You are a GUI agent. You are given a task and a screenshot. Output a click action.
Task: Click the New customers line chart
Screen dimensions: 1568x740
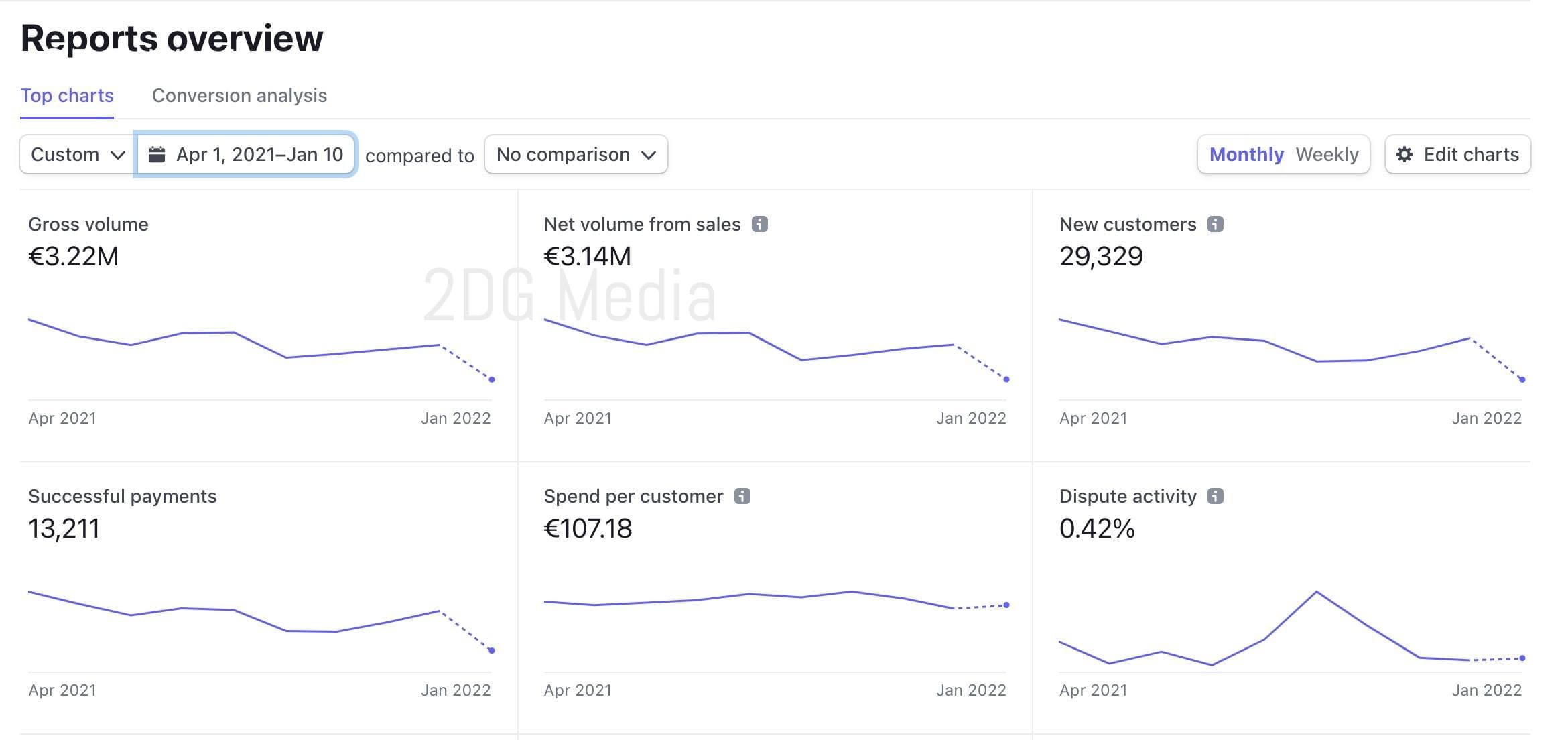point(1291,350)
